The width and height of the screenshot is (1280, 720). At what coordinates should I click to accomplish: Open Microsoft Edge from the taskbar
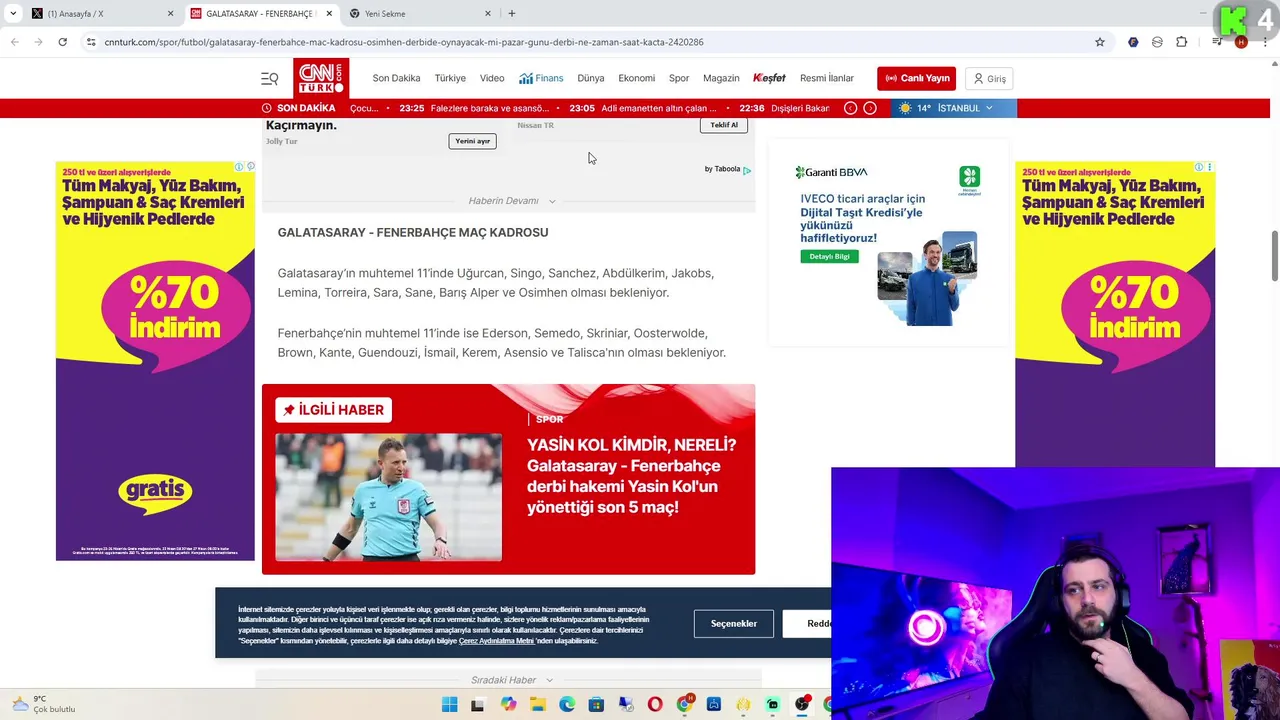tap(567, 704)
